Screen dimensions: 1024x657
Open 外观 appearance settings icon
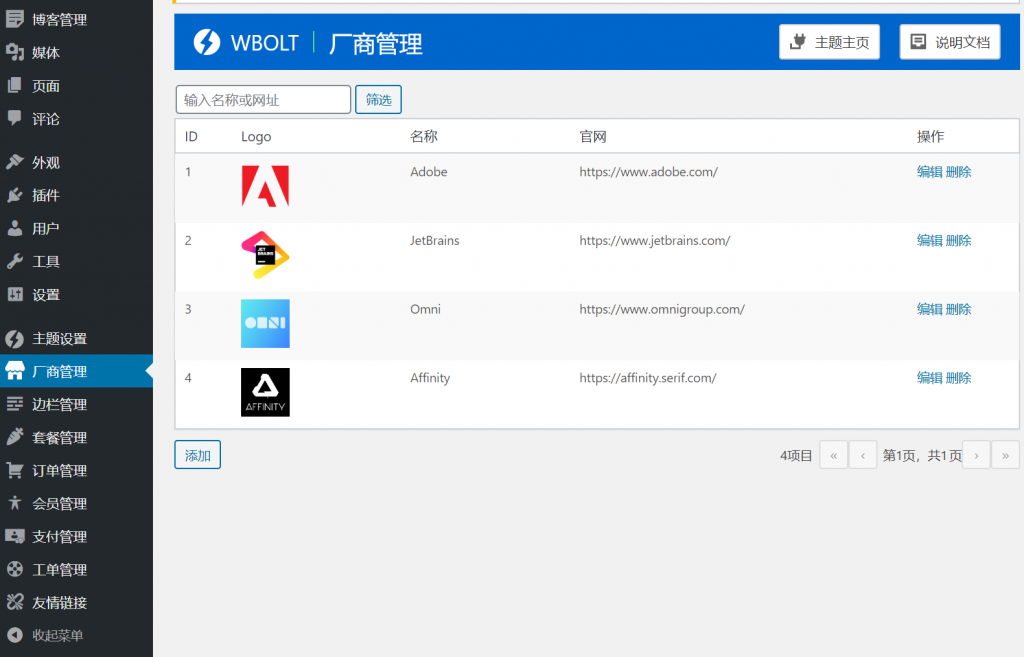tap(14, 161)
